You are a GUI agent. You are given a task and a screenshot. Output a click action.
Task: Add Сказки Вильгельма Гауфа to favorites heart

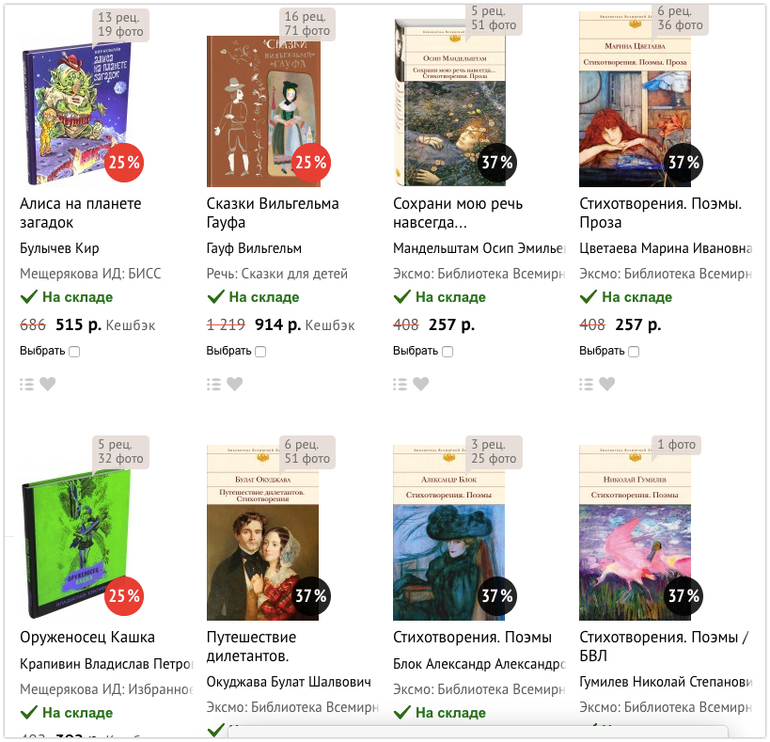tap(235, 384)
